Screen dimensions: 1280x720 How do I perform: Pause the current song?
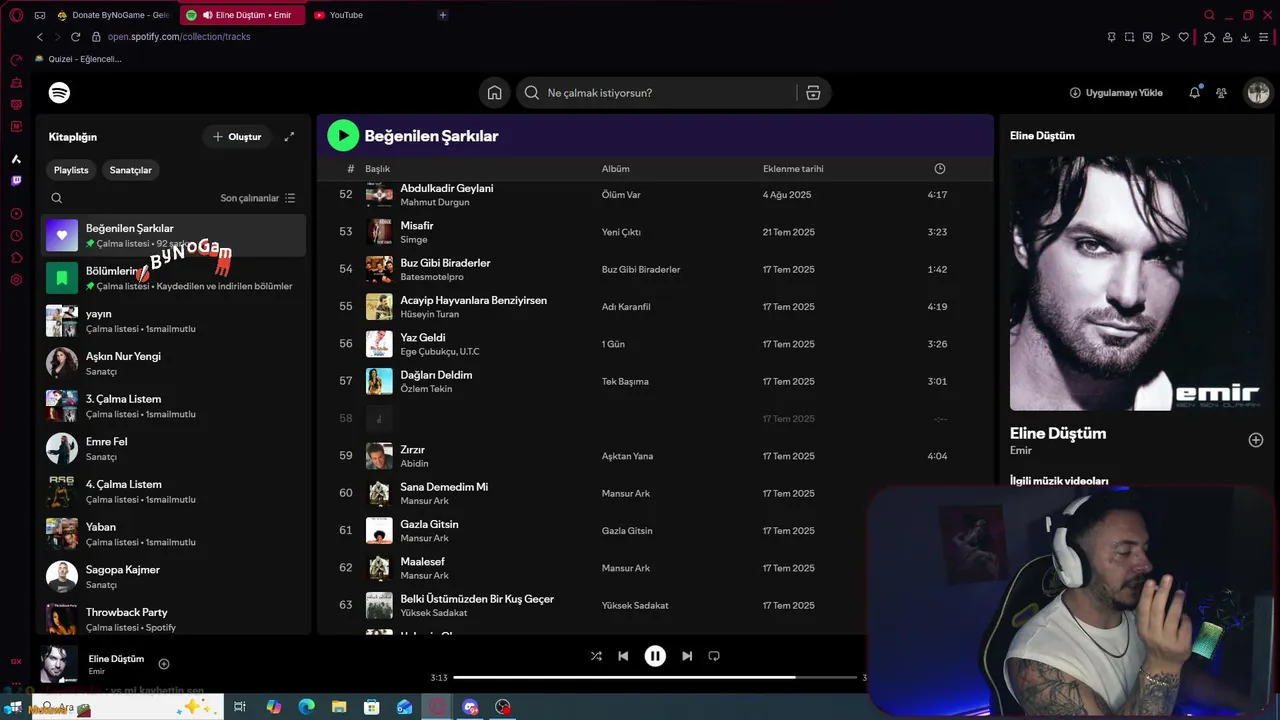coord(655,656)
